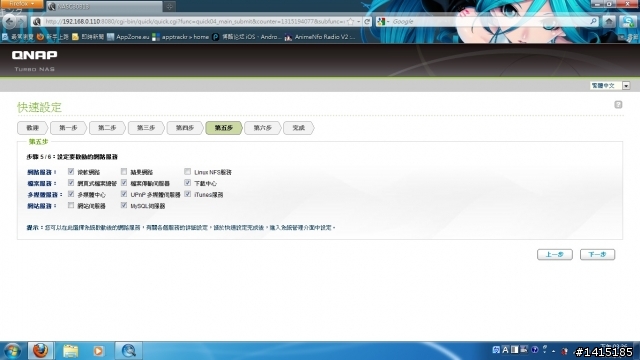Click the skype-like icon at toolbar right
The width and height of the screenshot is (640, 360).
(x=628, y=22)
